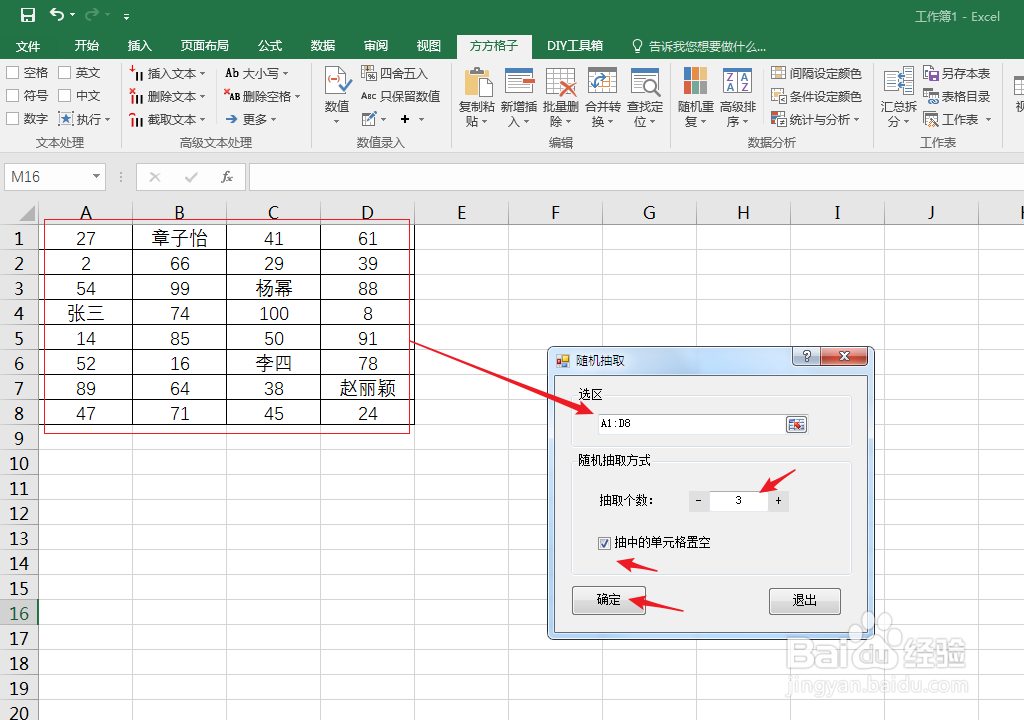Click the help question mark in 随机抽取 dialog

[x=807, y=356]
